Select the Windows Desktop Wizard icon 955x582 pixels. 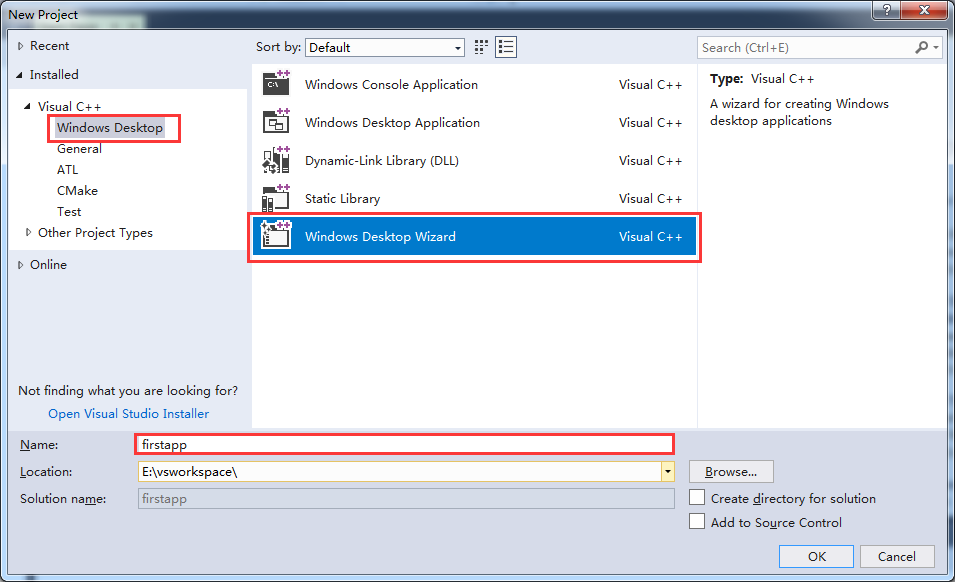[x=276, y=237]
